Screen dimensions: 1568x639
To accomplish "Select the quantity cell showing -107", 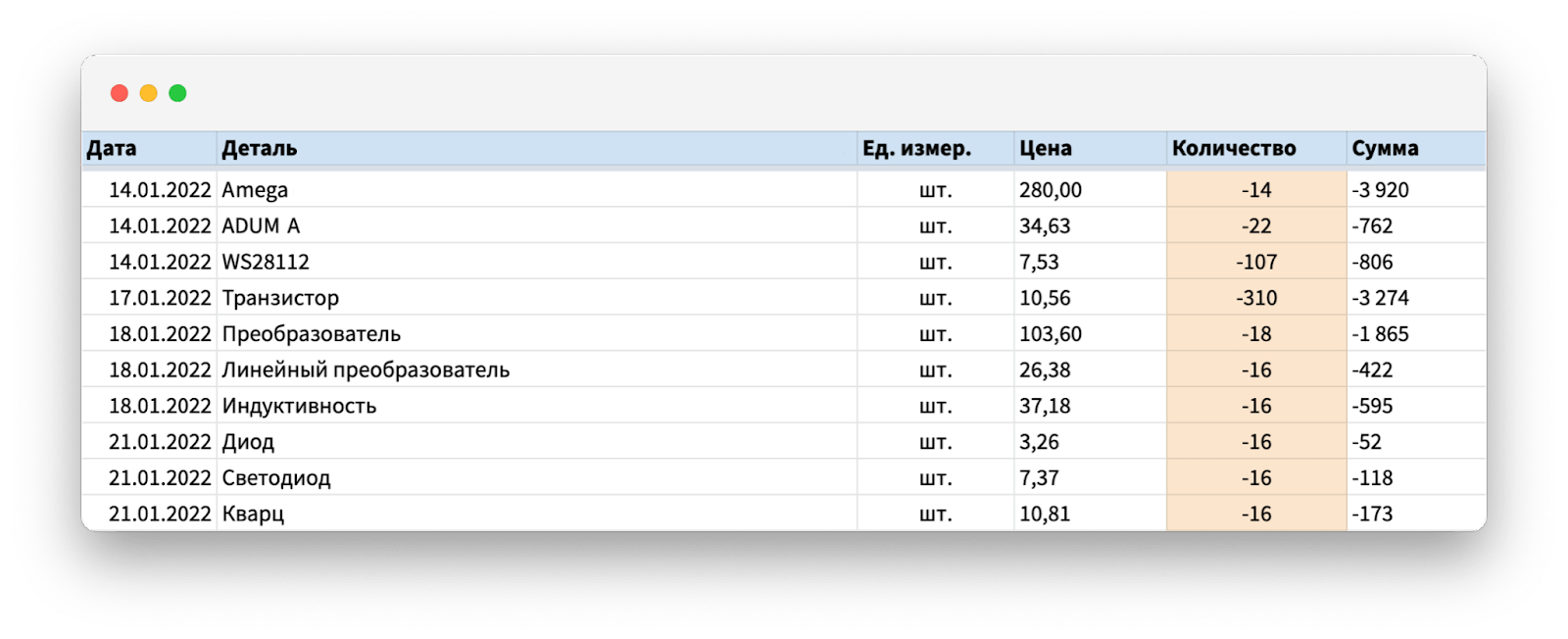I will pos(1256,263).
